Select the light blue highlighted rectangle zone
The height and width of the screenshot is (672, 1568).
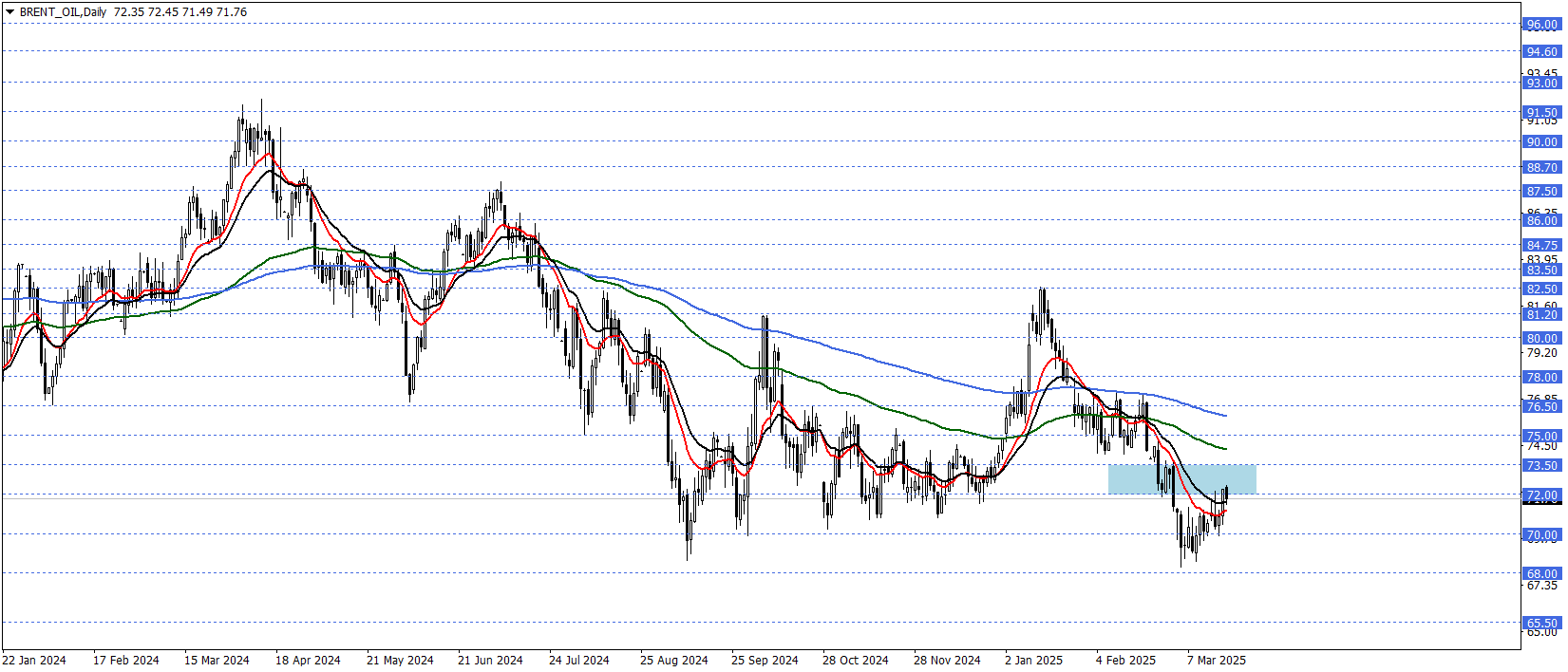pos(1181,479)
